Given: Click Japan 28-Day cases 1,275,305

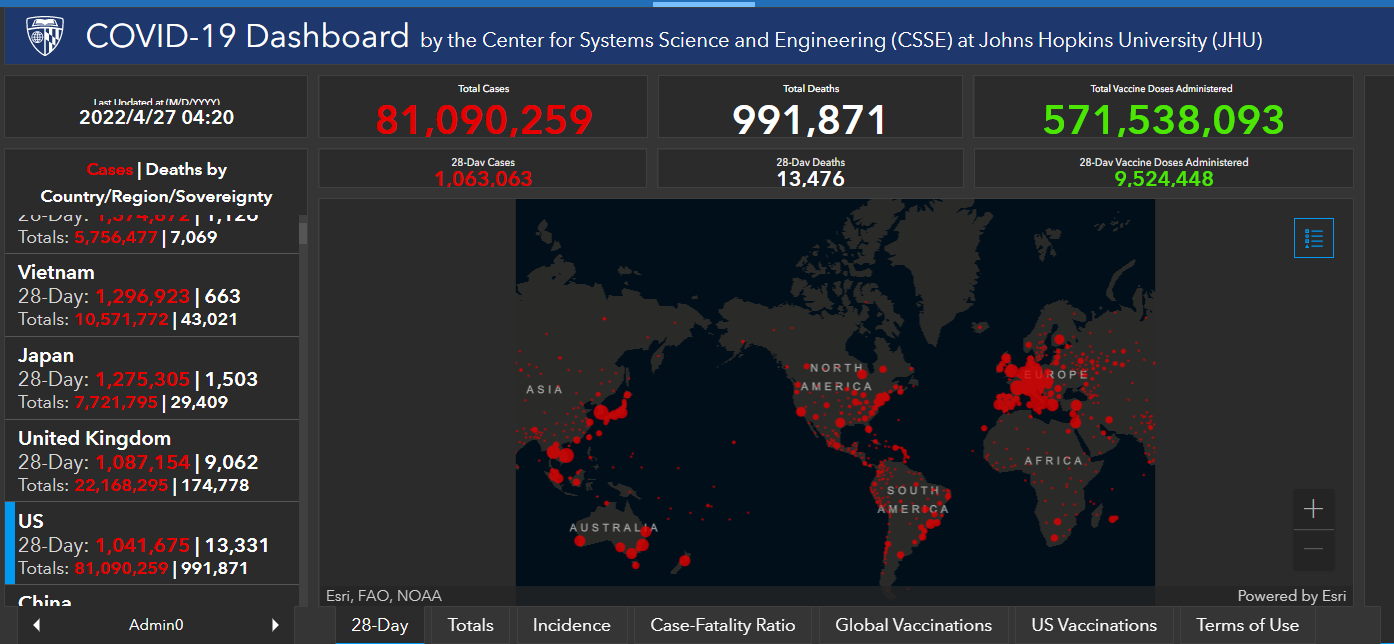Looking at the screenshot, I should click(143, 379).
